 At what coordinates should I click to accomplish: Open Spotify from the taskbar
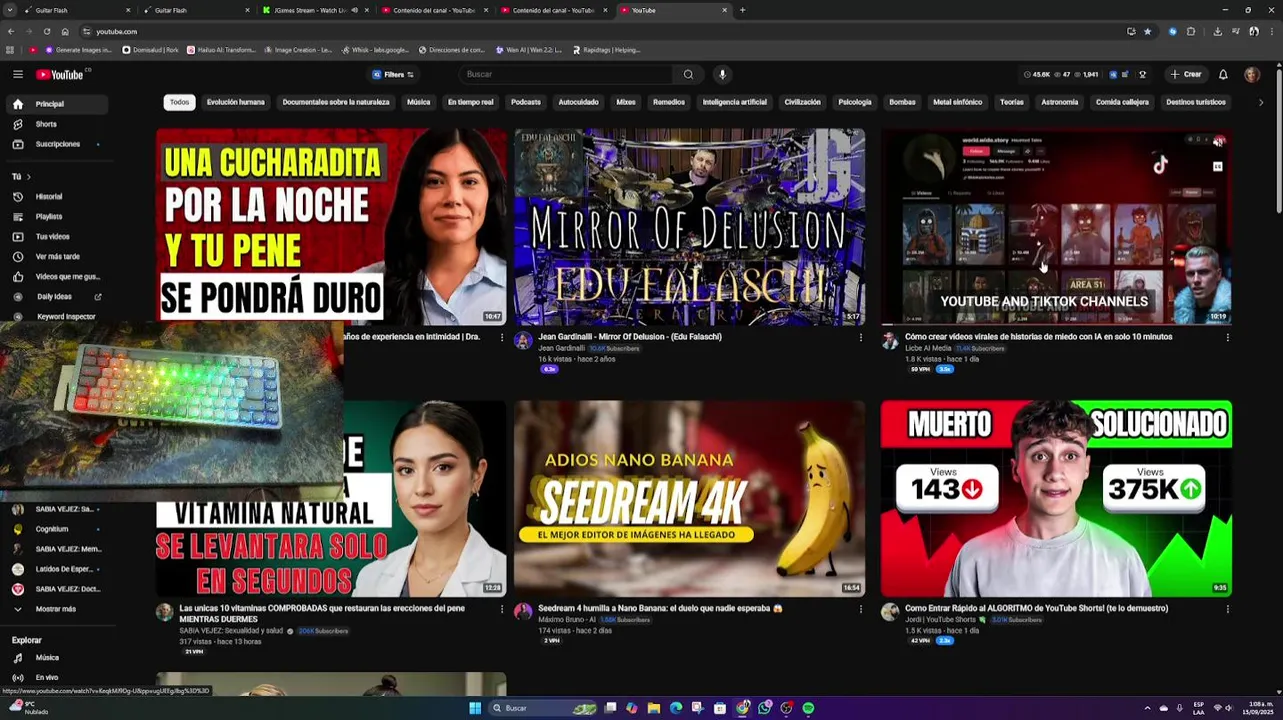pyautogui.click(x=808, y=708)
